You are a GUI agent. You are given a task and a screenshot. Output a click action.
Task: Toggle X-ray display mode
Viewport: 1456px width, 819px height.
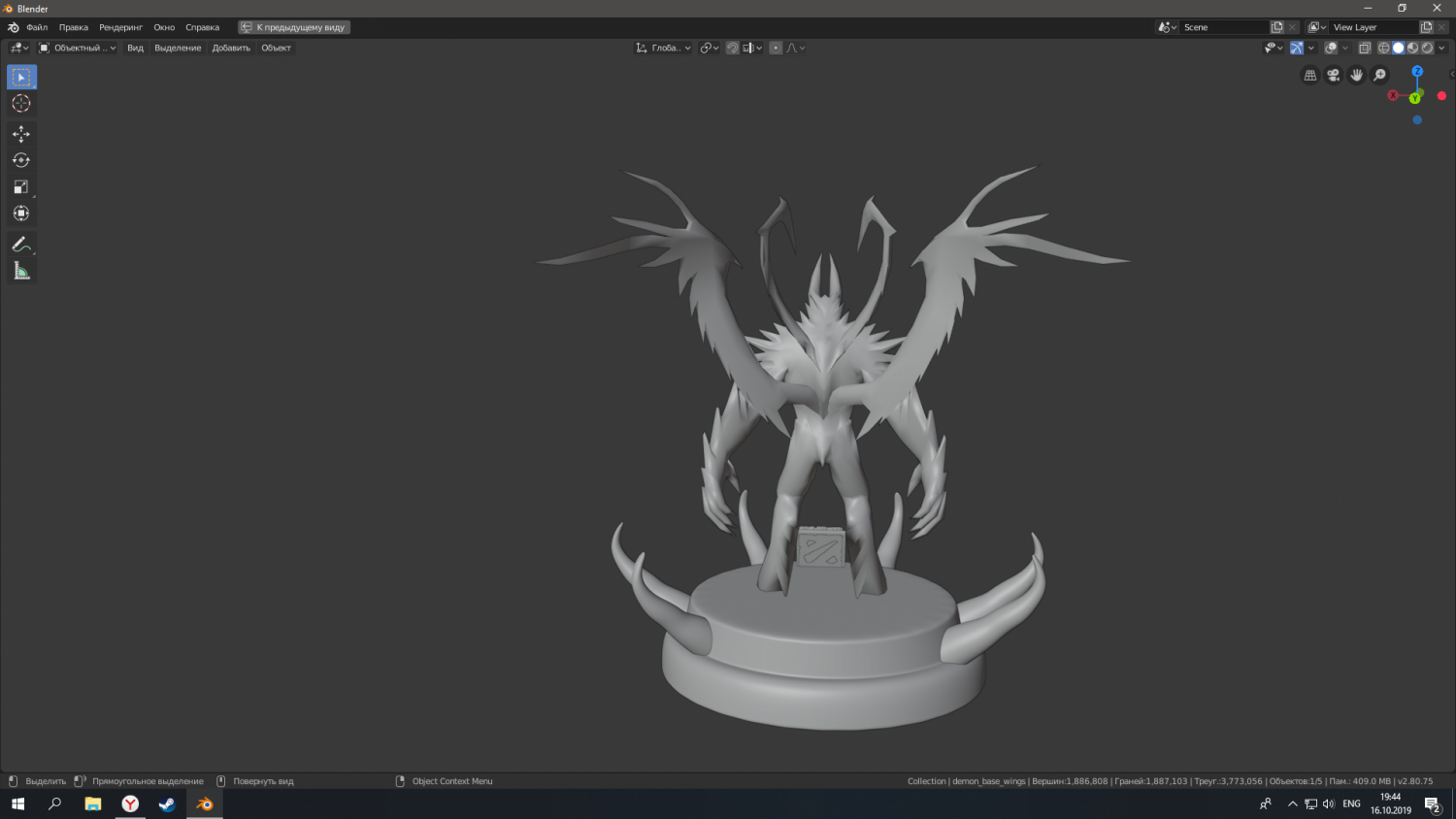point(1364,48)
